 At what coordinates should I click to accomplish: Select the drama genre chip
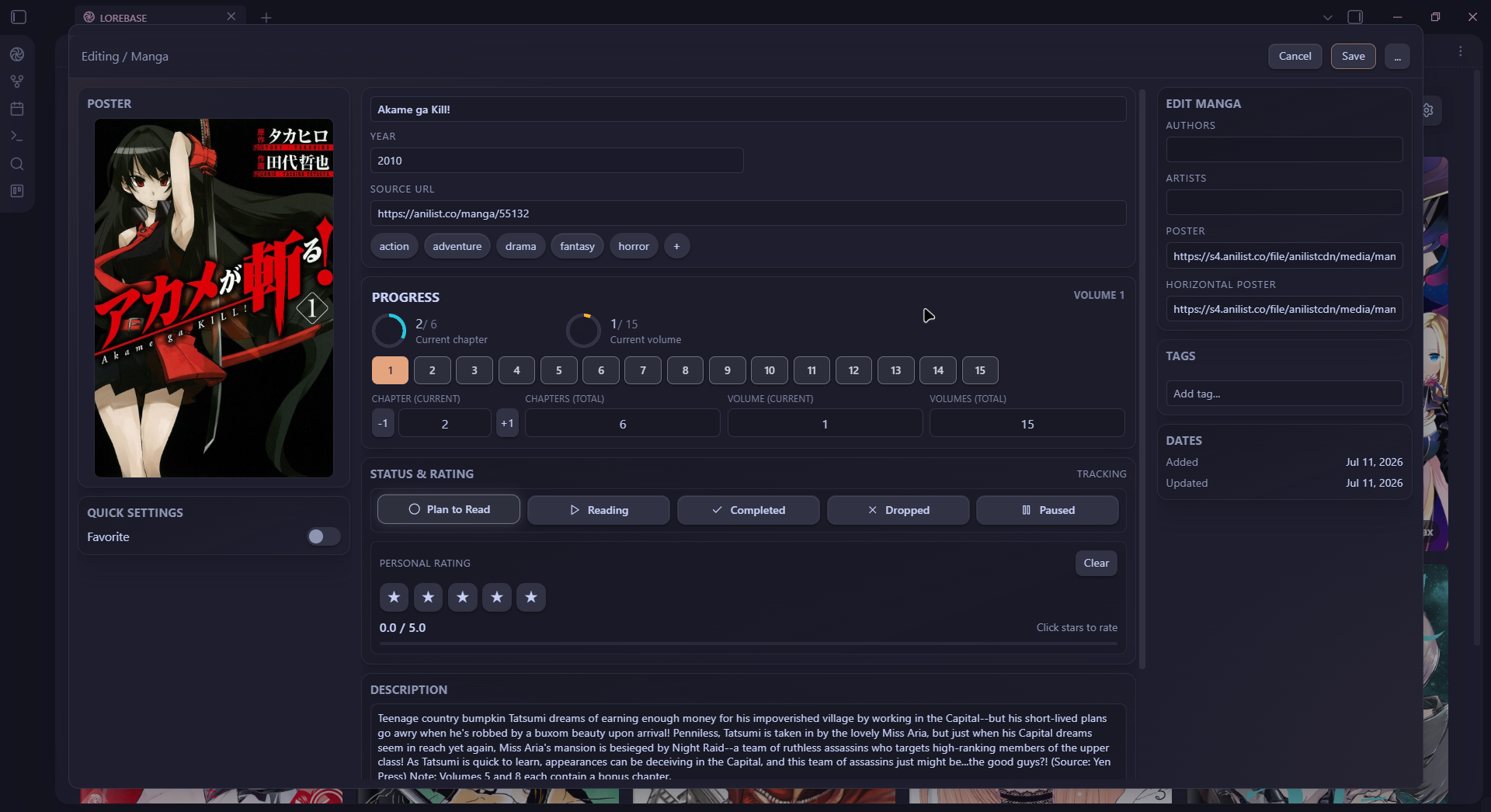point(521,246)
